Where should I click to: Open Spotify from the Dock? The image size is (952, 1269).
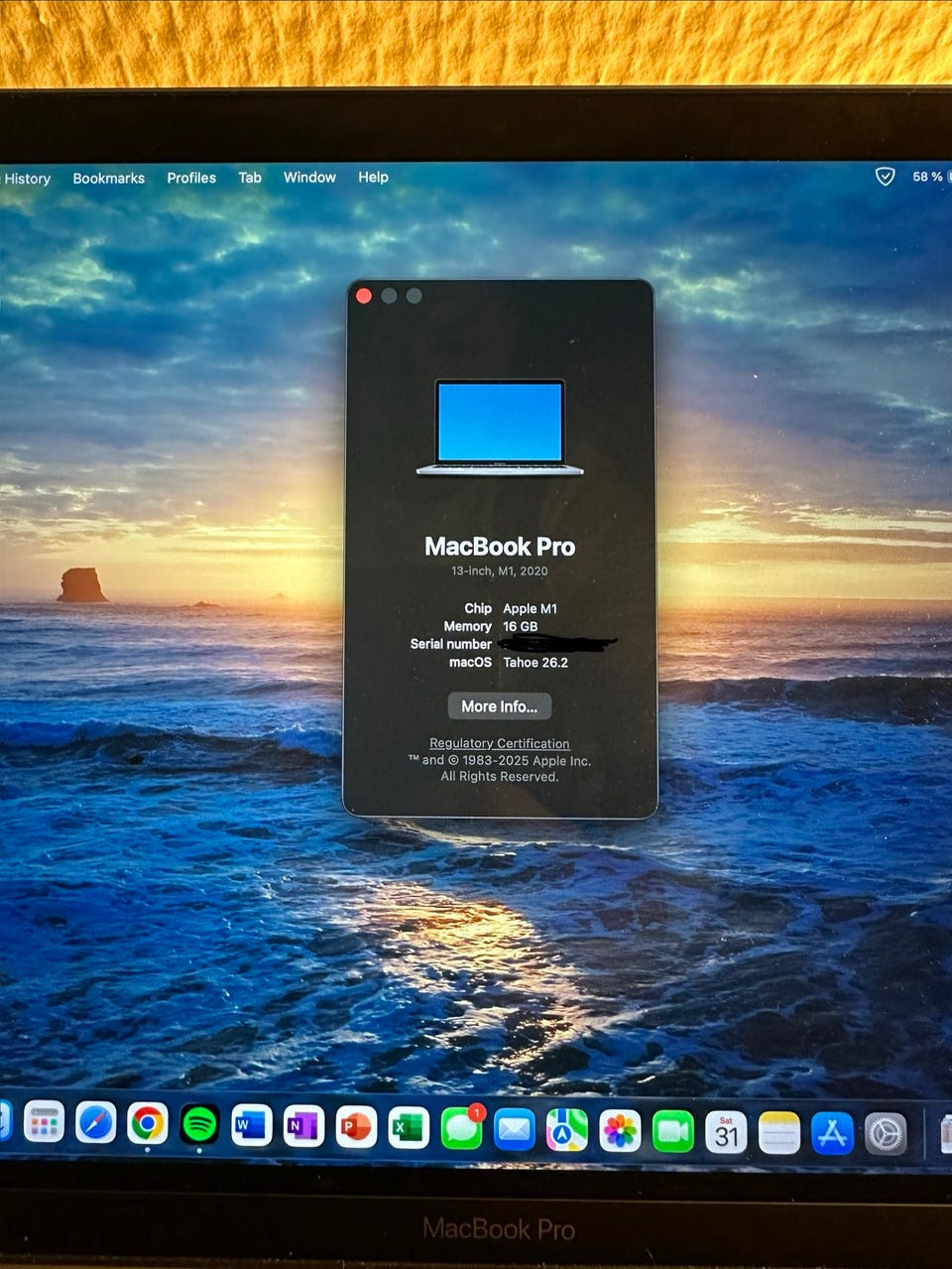coord(200,1125)
